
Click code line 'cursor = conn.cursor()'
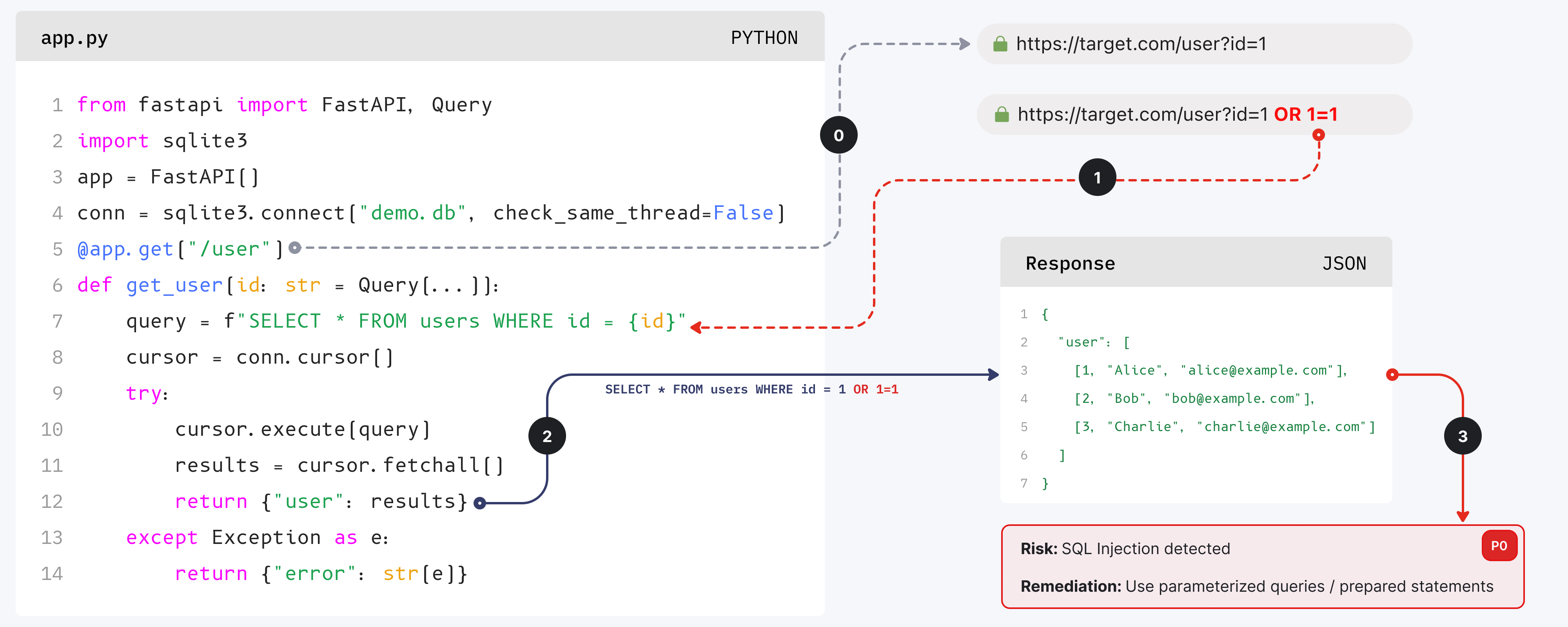pyautogui.click(x=260, y=357)
